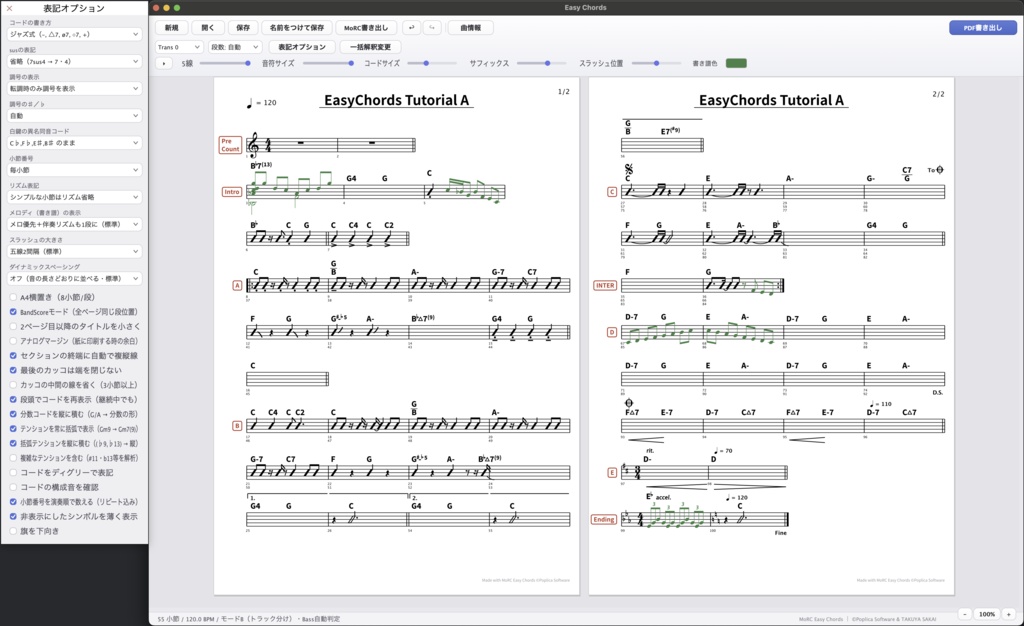Toggle セクションの終端に自動で複縦線 checkbox
Image resolution: width=1024 pixels, height=626 pixels.
(13, 356)
